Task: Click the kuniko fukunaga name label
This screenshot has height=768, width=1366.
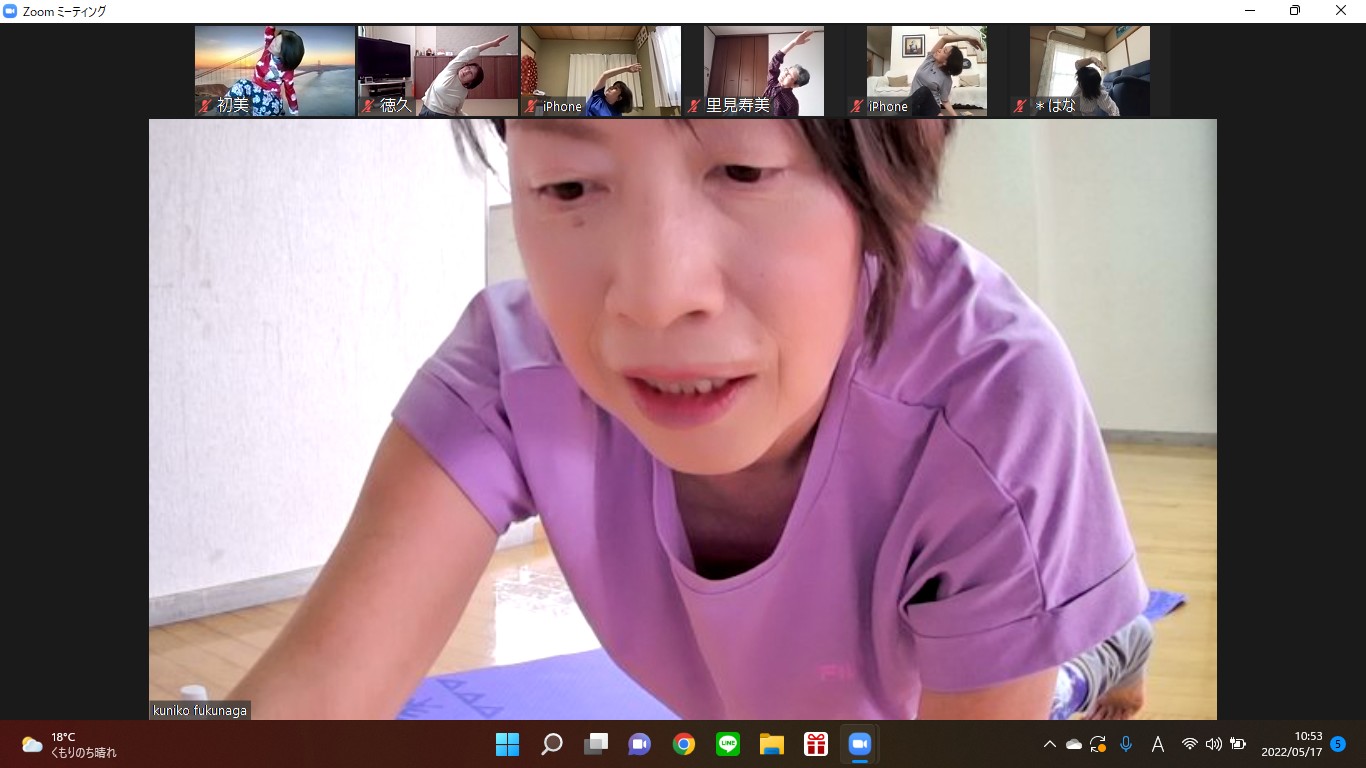Action: coord(200,710)
